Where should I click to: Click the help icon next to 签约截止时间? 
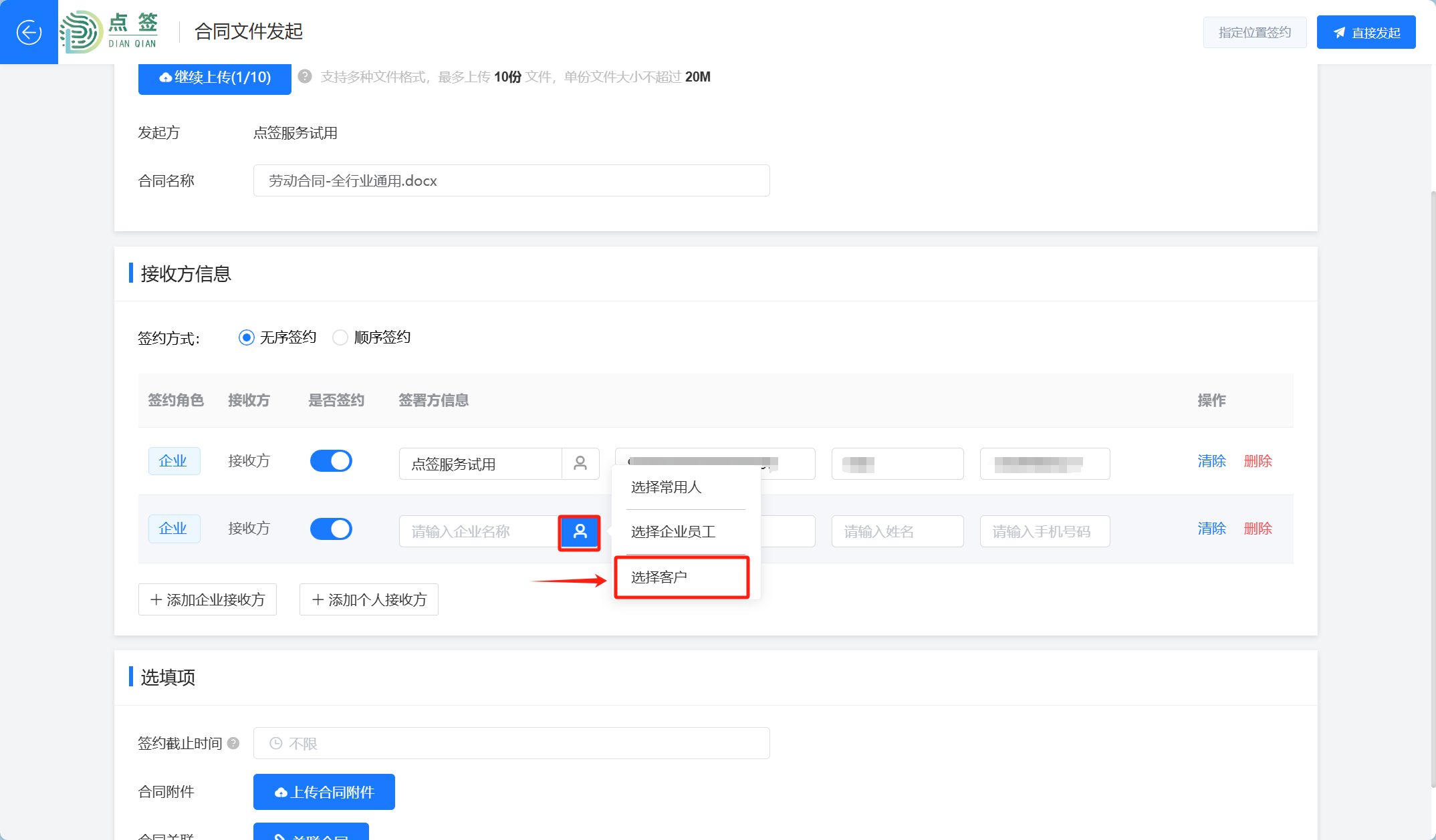coord(233,743)
